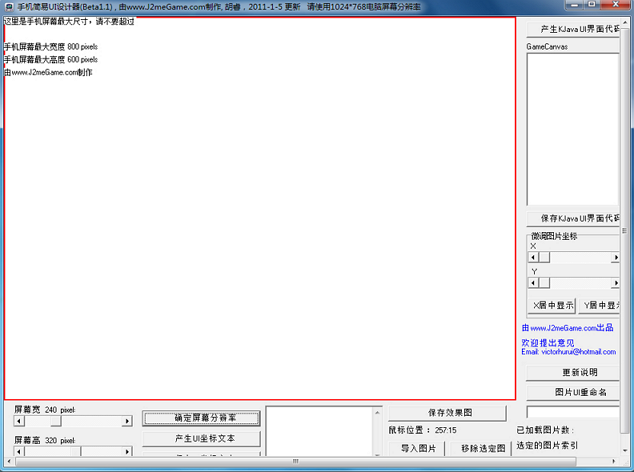Click the GameCanvas code list box

pyautogui.click(x=573, y=129)
